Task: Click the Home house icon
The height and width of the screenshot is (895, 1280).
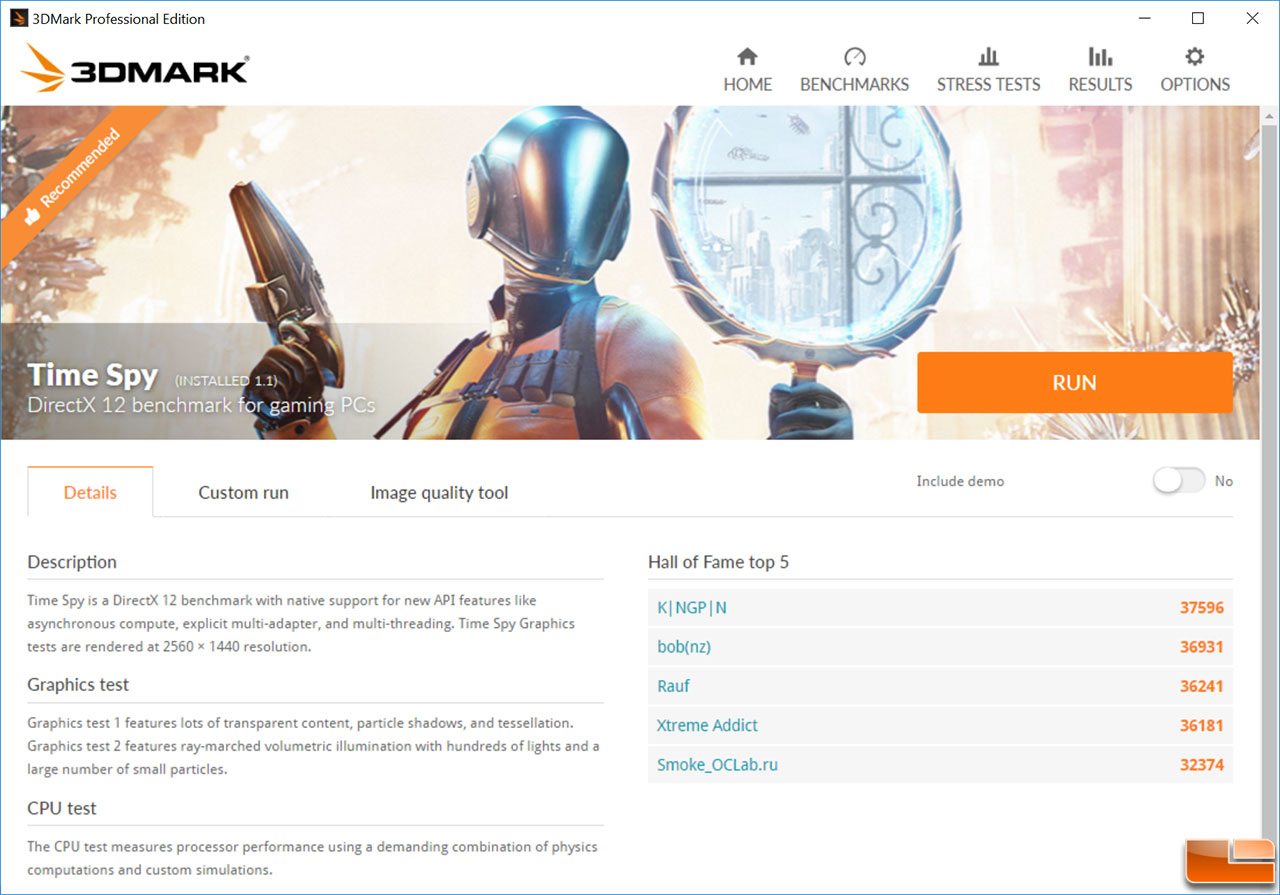Action: pos(747,56)
